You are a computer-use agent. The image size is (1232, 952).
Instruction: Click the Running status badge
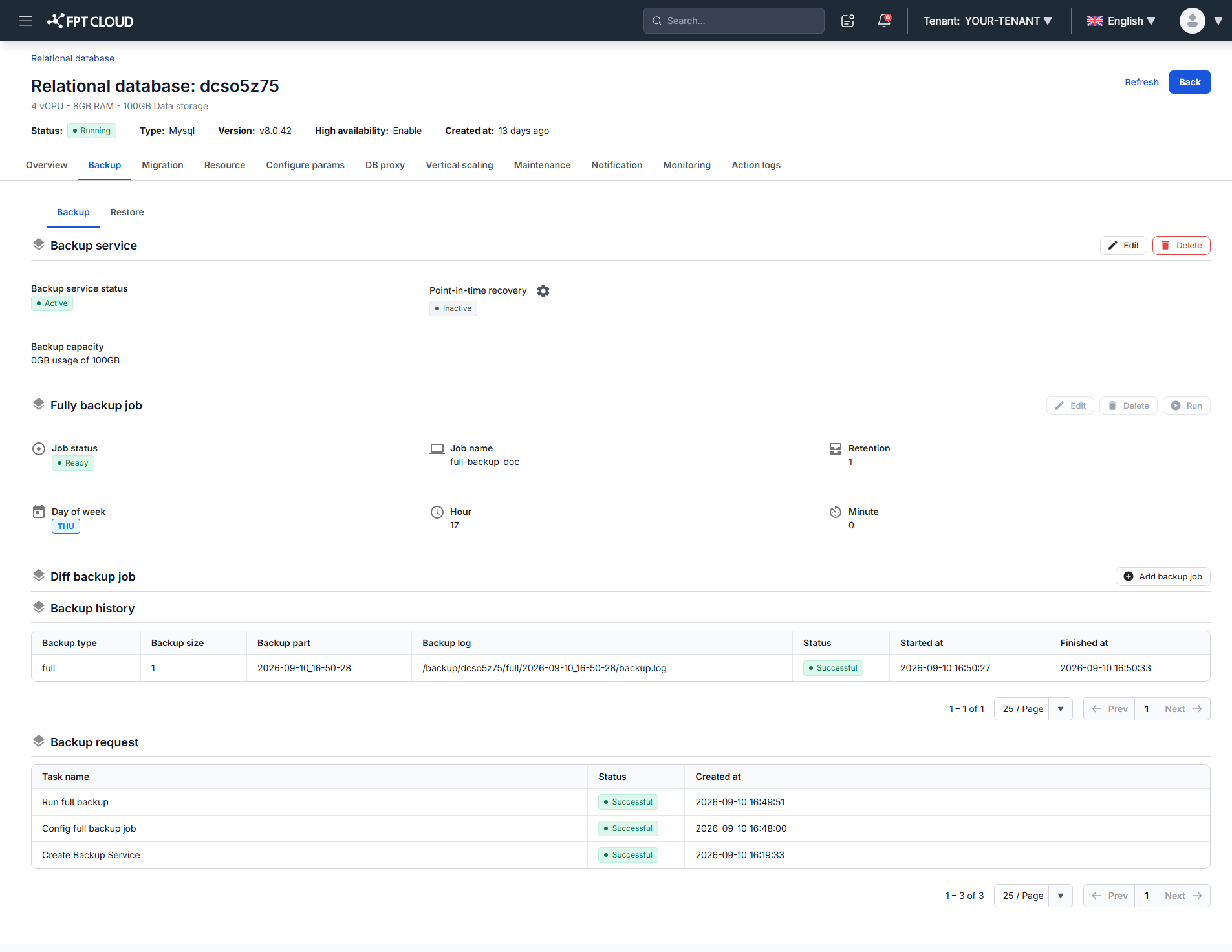click(92, 131)
